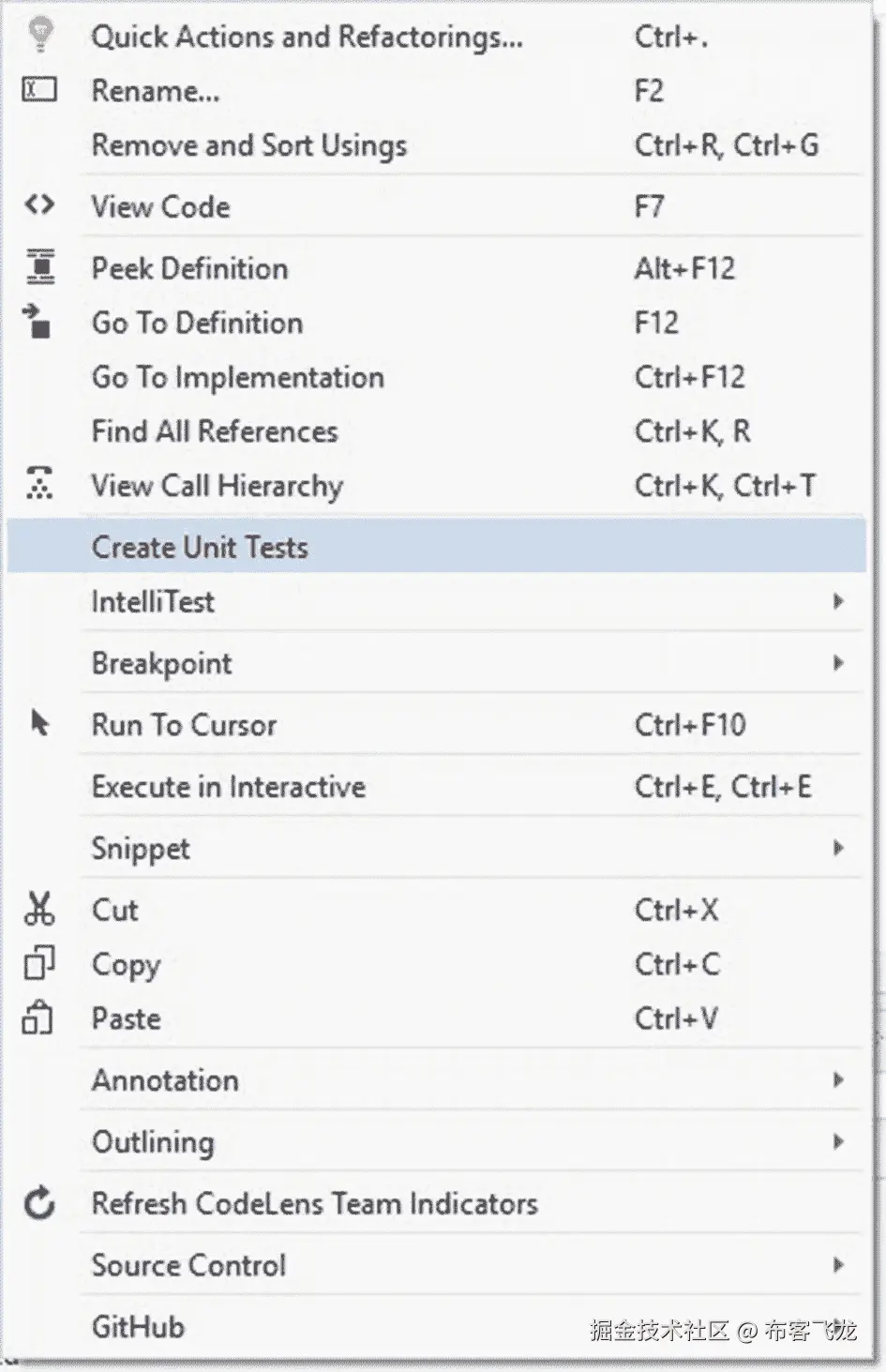This screenshot has height=1372, width=886.
Task: Choose Remove and Sort Usings
Action: pos(249,145)
